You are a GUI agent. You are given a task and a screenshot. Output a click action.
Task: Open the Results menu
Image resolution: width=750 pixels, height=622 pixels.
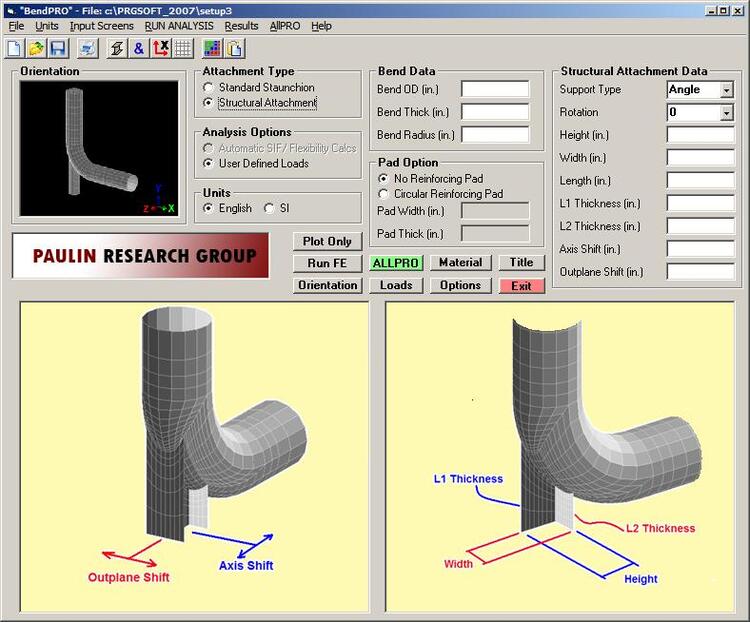[241, 26]
